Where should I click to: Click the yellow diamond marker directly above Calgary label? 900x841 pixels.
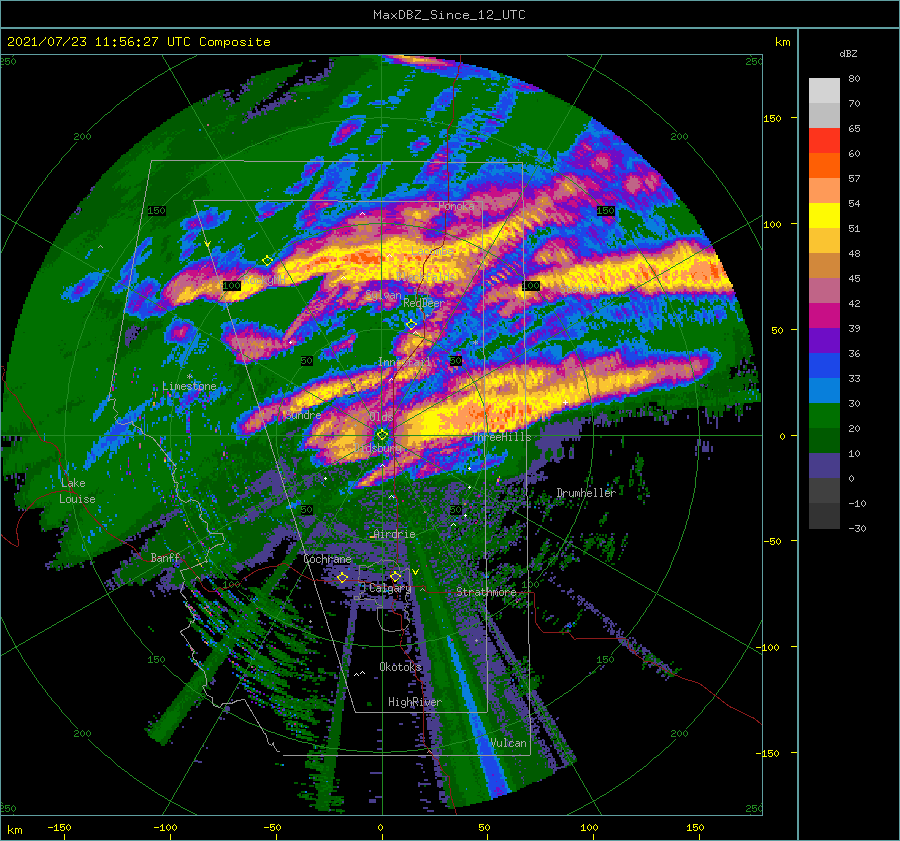click(x=395, y=576)
